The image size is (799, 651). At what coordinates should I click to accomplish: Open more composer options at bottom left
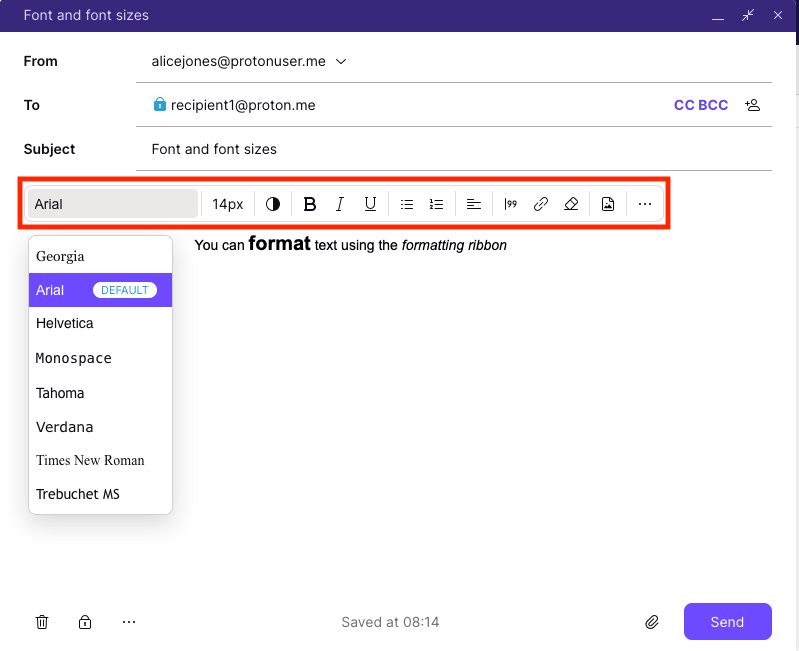pos(129,622)
